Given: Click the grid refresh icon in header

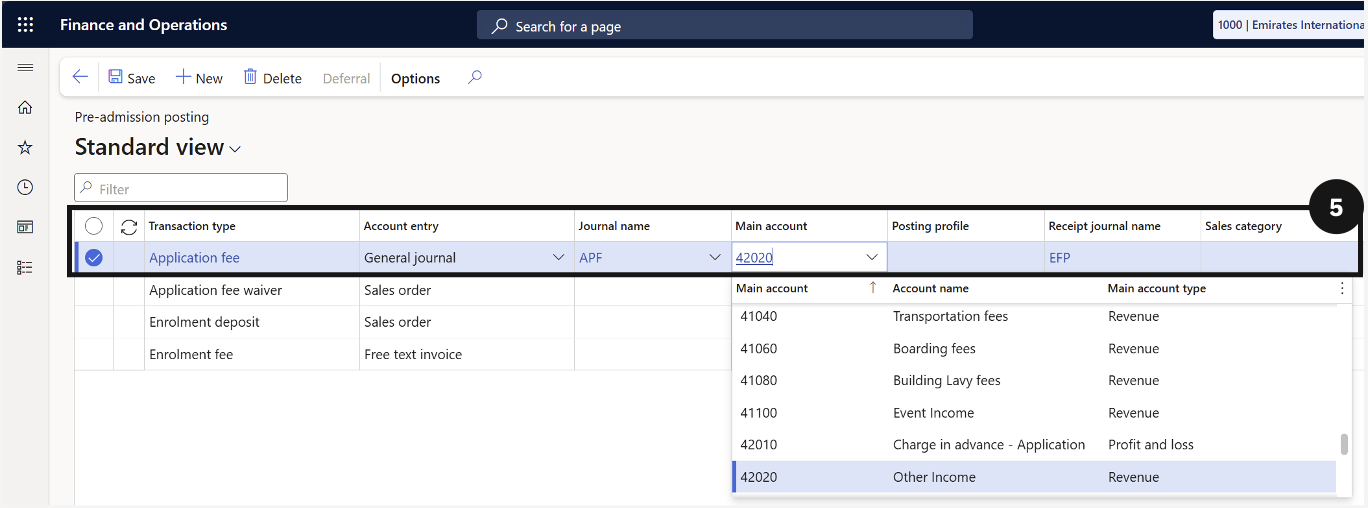Looking at the screenshot, I should coord(129,227).
